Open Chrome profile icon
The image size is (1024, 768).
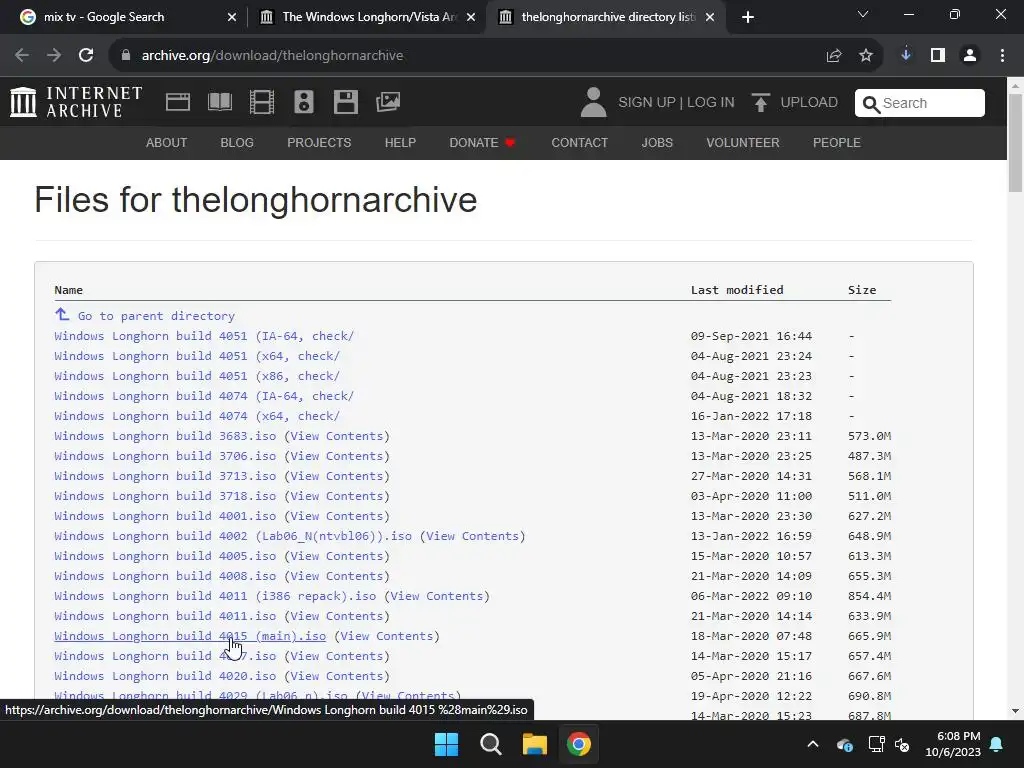970,56
